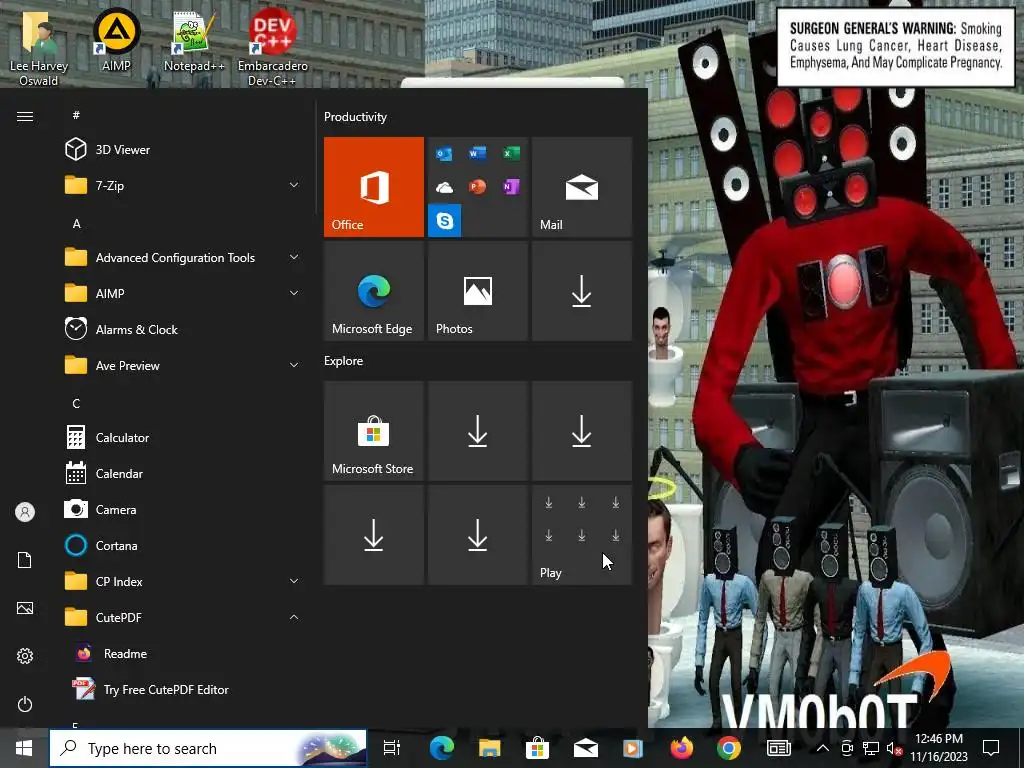Expand the AIMP folder in app list

point(180,293)
